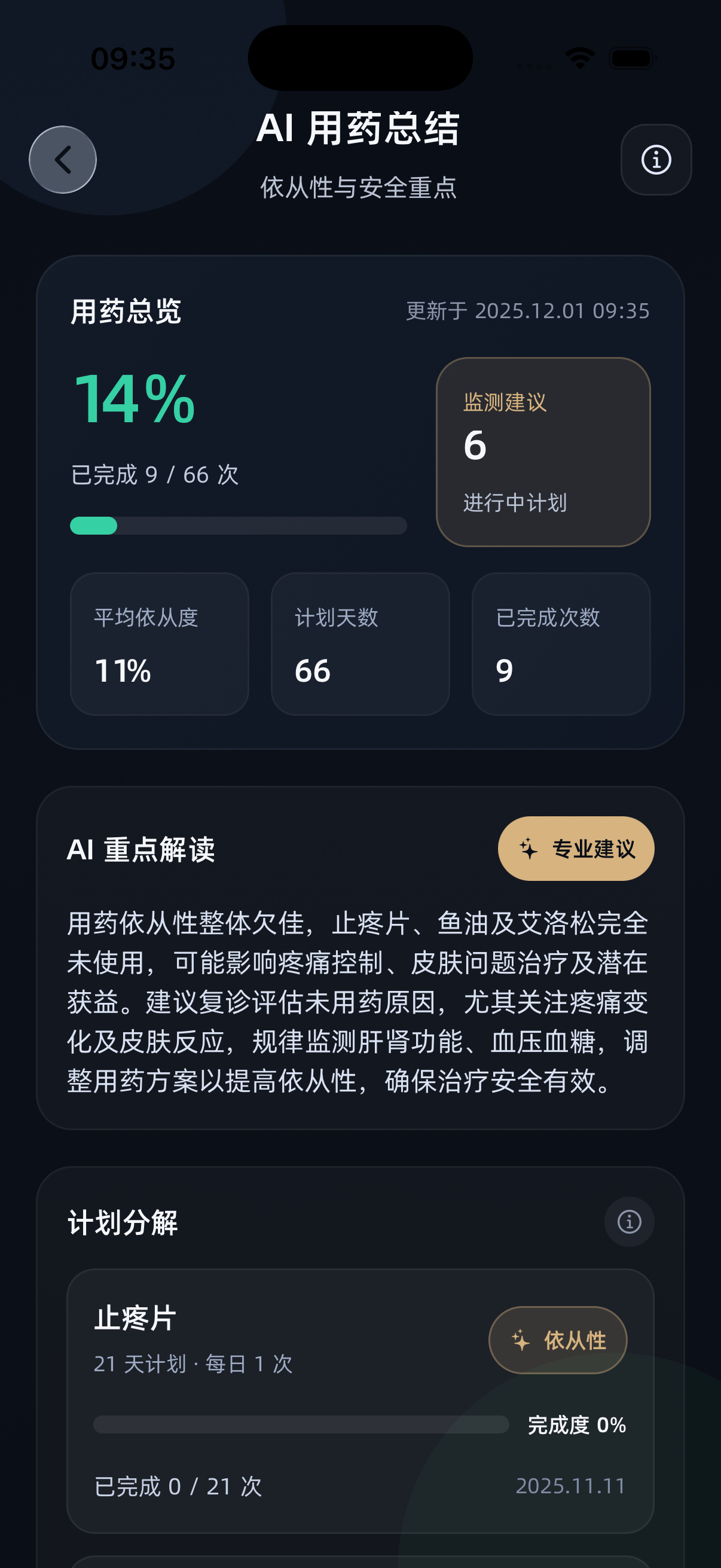Tap the sparkle icon on 依从性
Viewport: 721px width, 1568px height.
pos(521,1340)
